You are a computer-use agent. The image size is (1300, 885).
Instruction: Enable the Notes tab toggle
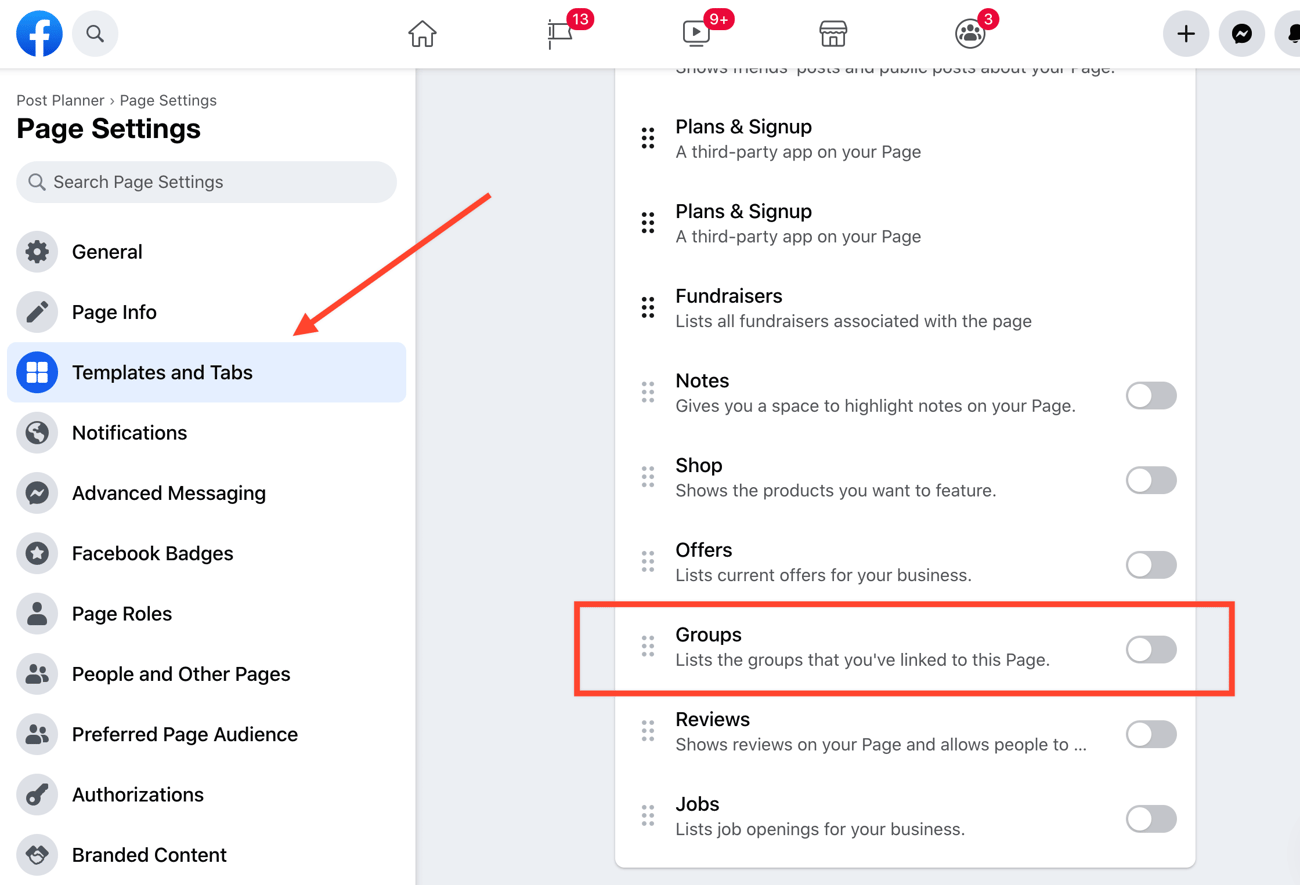pyautogui.click(x=1150, y=395)
